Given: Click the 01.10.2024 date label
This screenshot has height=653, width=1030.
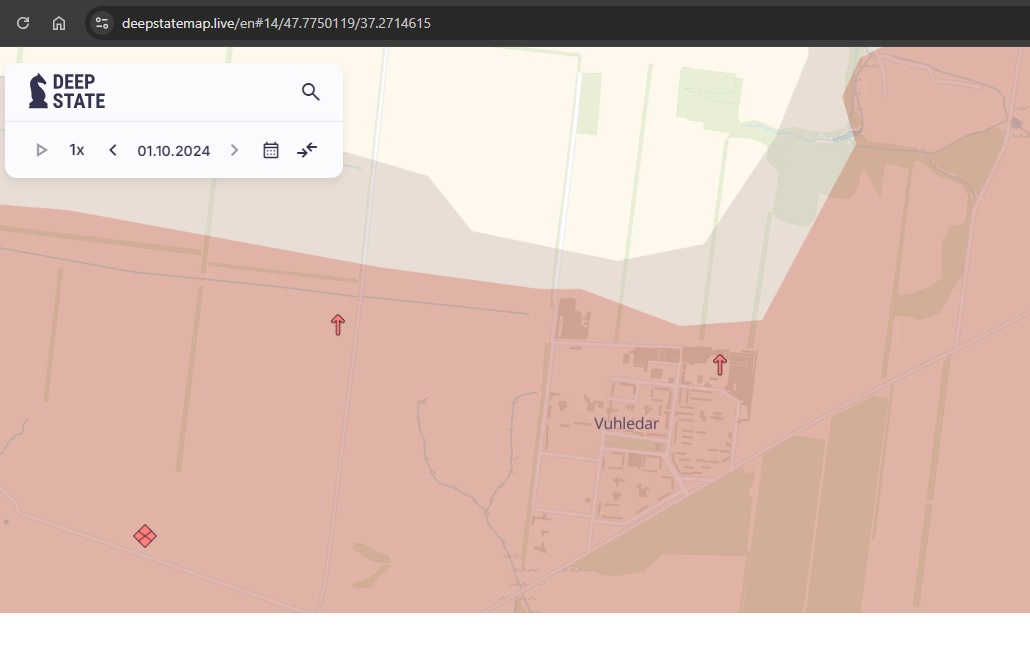Looking at the screenshot, I should (x=174, y=151).
